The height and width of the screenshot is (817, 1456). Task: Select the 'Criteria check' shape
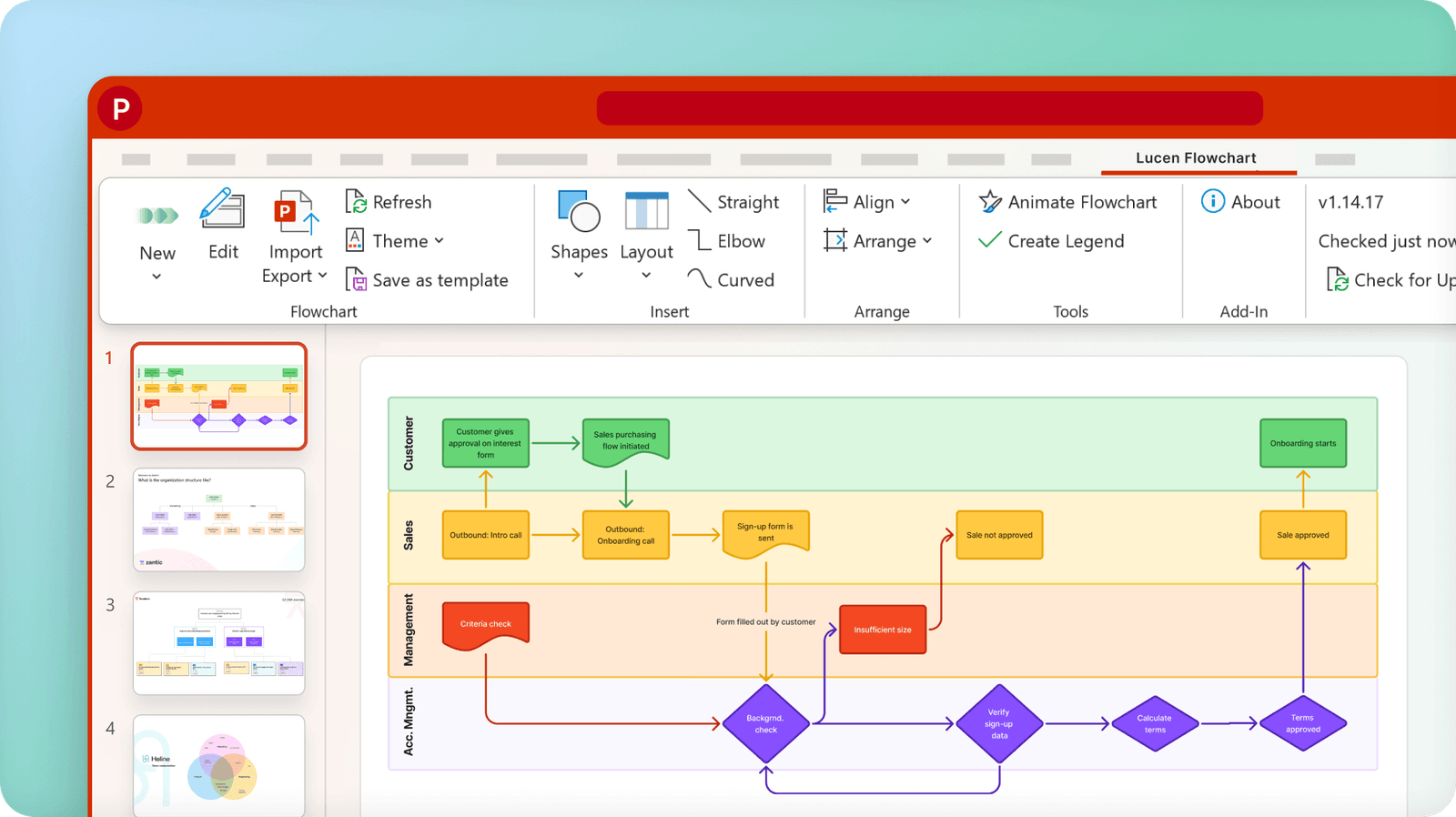pos(486,626)
